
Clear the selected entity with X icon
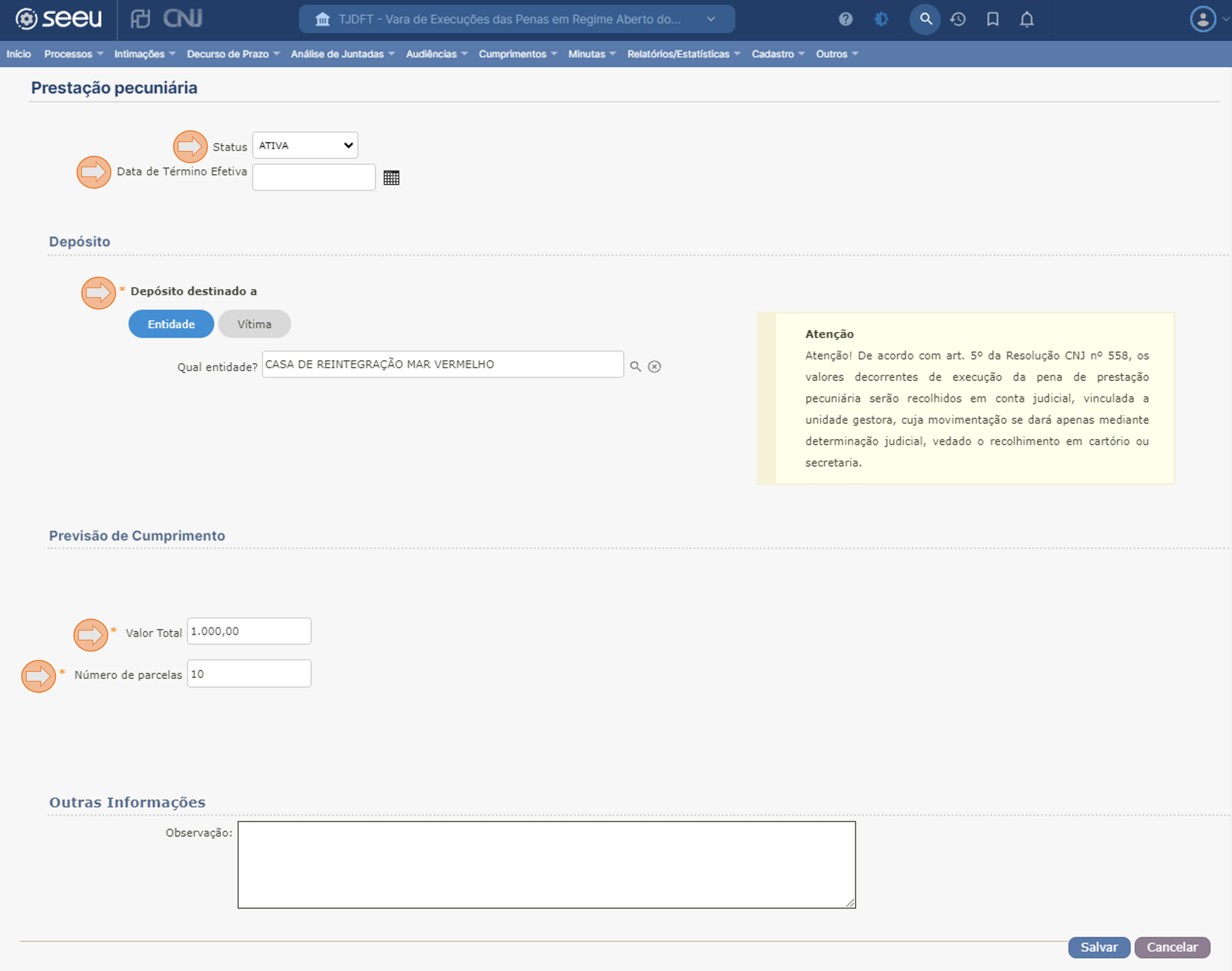pyautogui.click(x=654, y=367)
